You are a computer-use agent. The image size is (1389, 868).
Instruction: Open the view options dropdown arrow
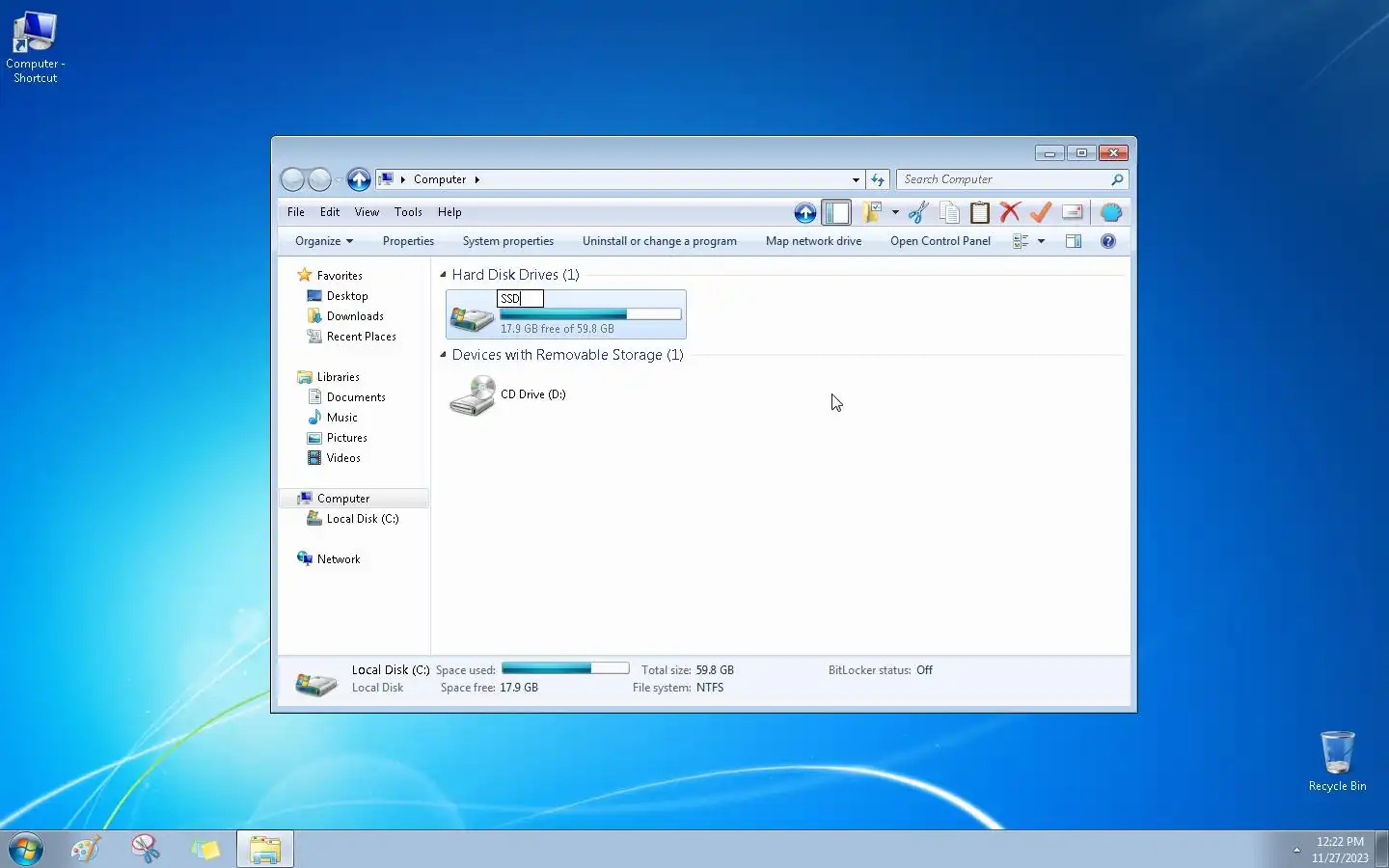pos(1041,241)
